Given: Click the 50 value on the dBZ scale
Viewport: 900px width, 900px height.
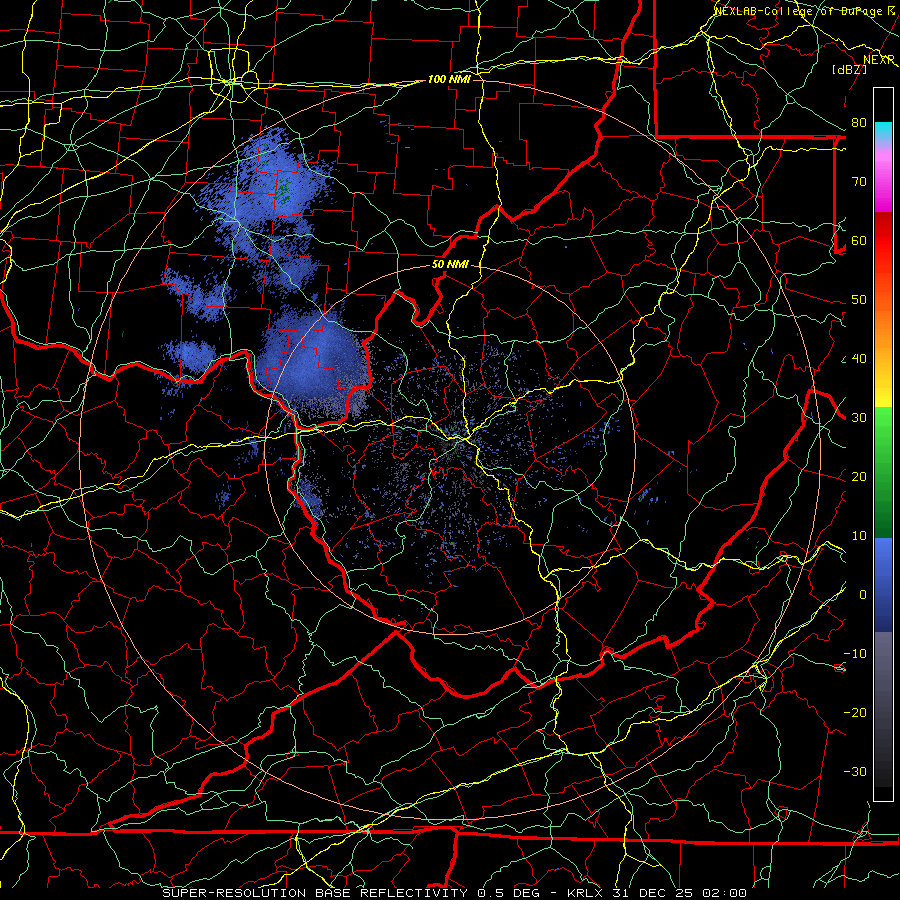Looking at the screenshot, I should tap(859, 300).
